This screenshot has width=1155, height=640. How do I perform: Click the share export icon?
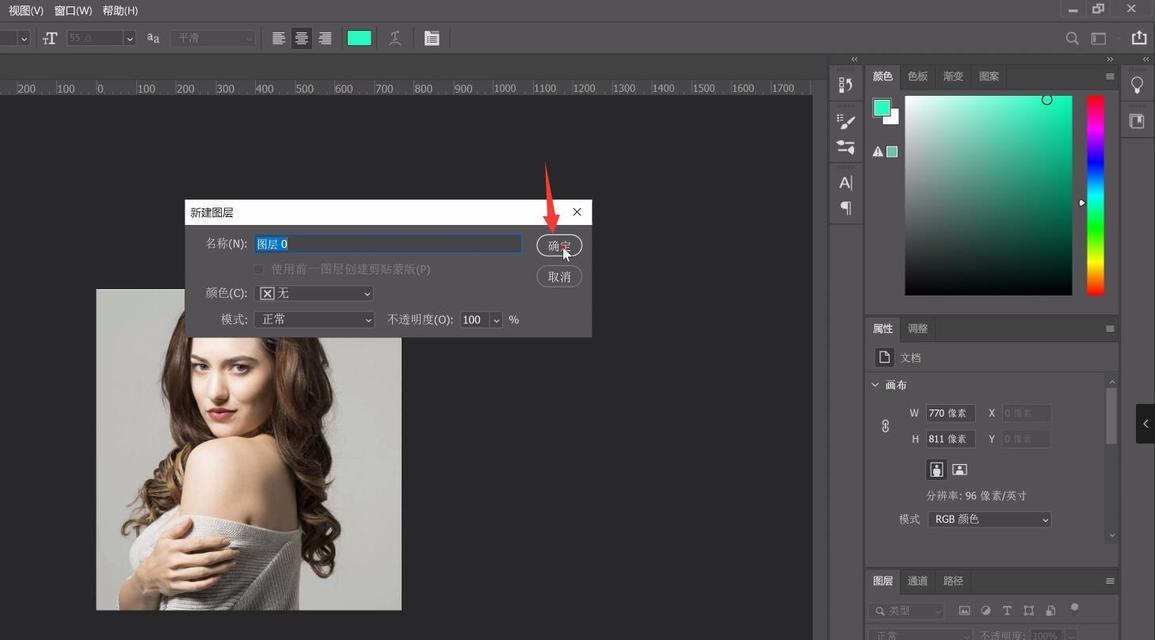[x=1139, y=38]
